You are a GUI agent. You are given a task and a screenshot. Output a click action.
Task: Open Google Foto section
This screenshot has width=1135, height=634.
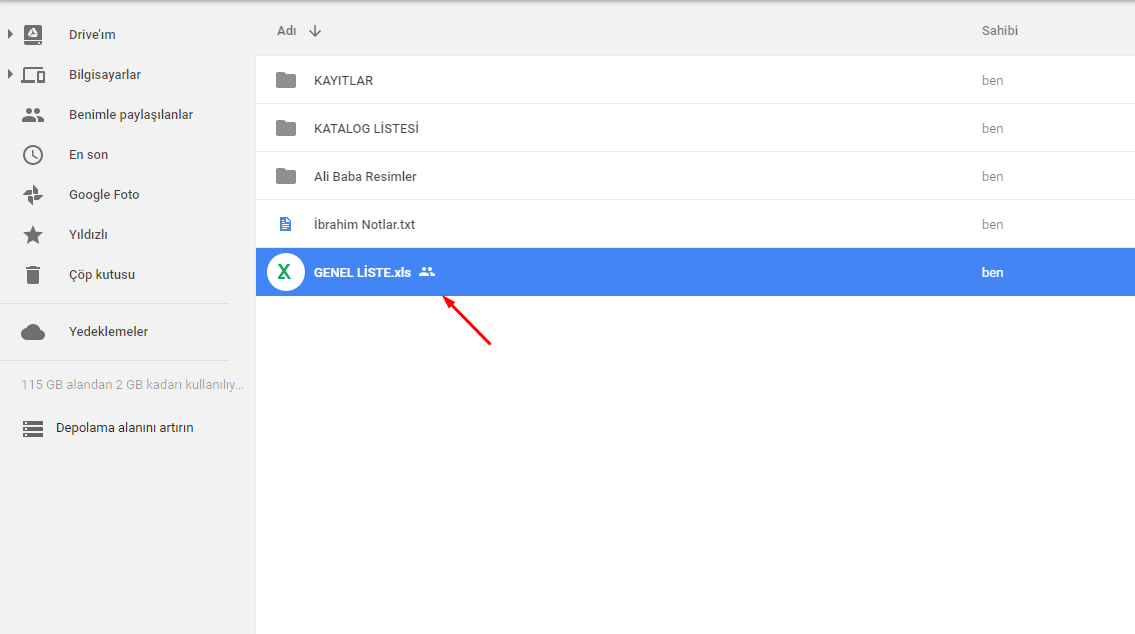point(104,195)
